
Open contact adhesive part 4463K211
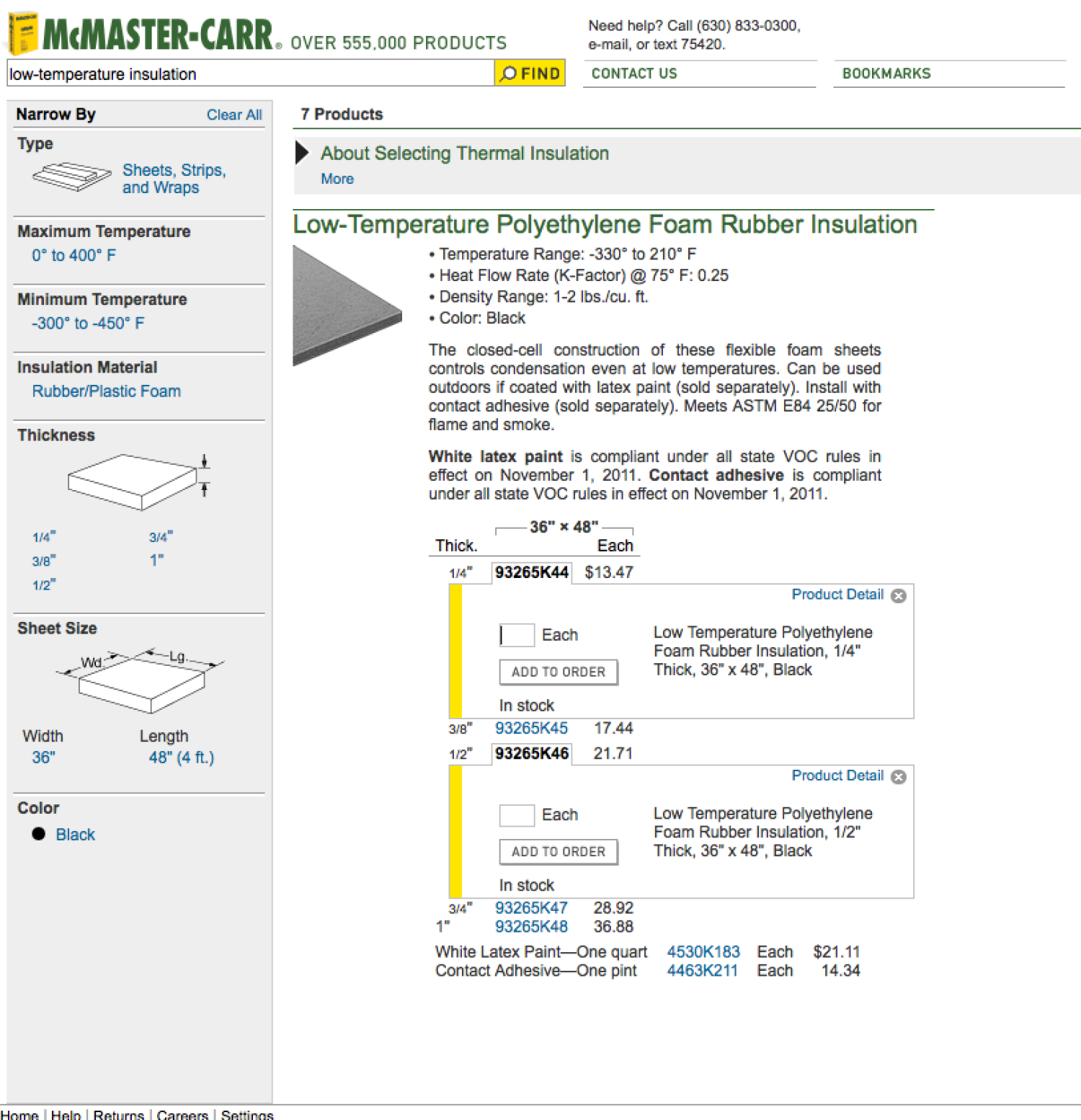(703, 971)
